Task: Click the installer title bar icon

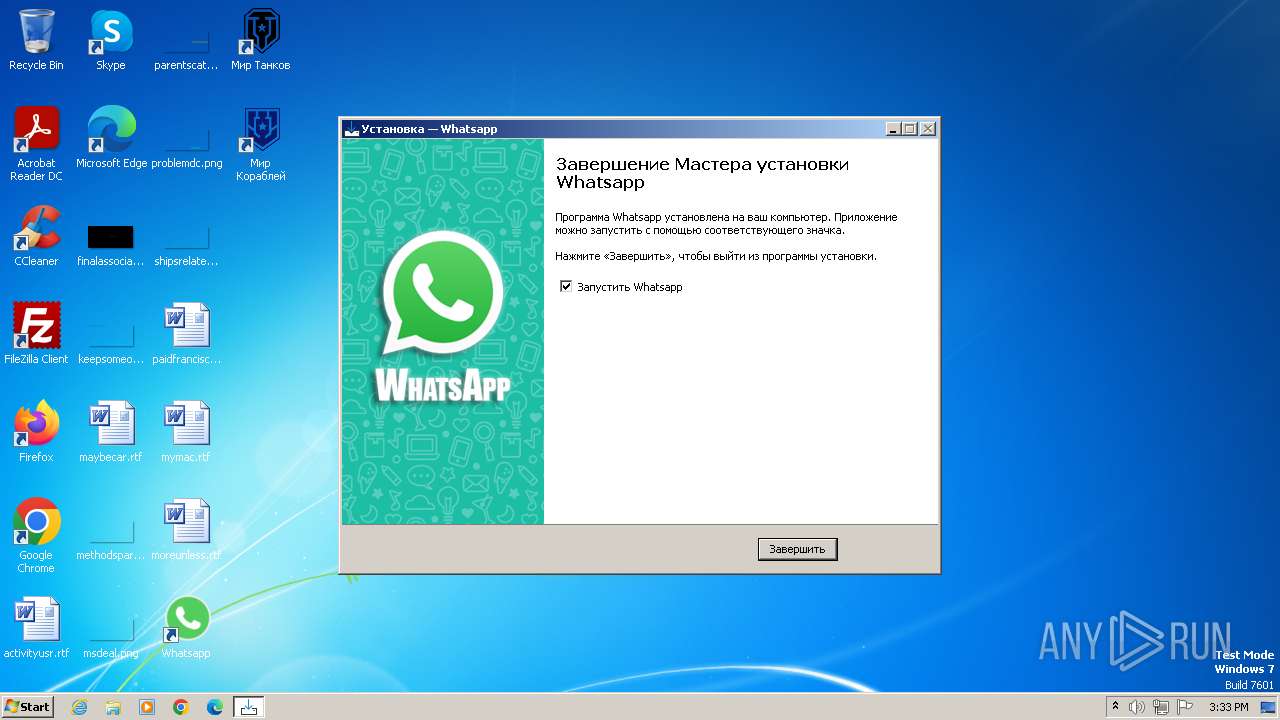Action: [351, 129]
